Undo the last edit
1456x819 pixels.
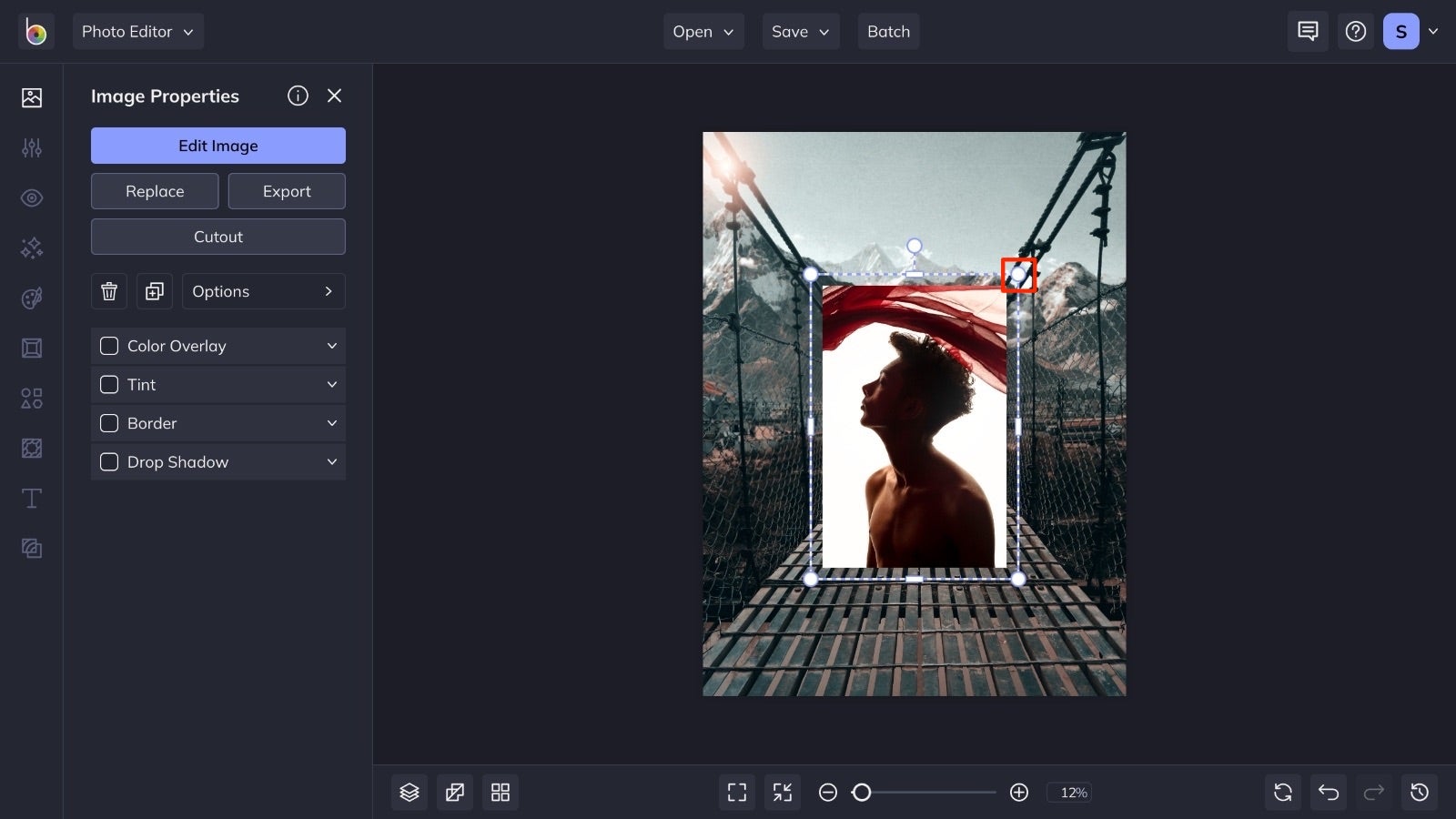[1328, 792]
